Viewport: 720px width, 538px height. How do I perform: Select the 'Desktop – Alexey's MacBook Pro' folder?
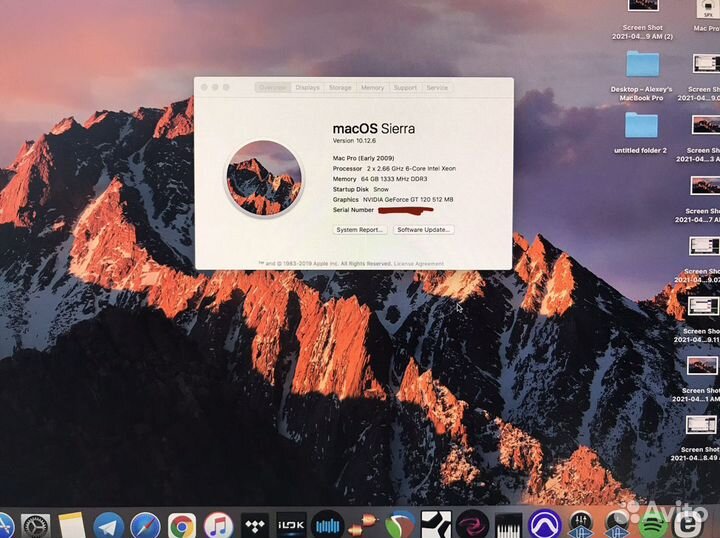tap(642, 76)
